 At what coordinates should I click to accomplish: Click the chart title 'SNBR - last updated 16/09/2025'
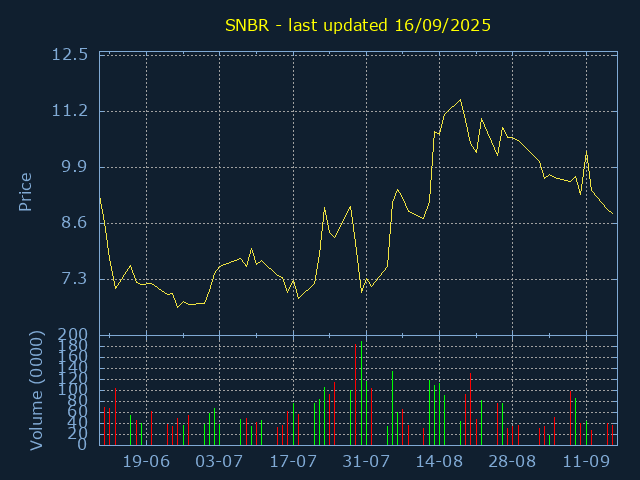pyautogui.click(x=358, y=25)
